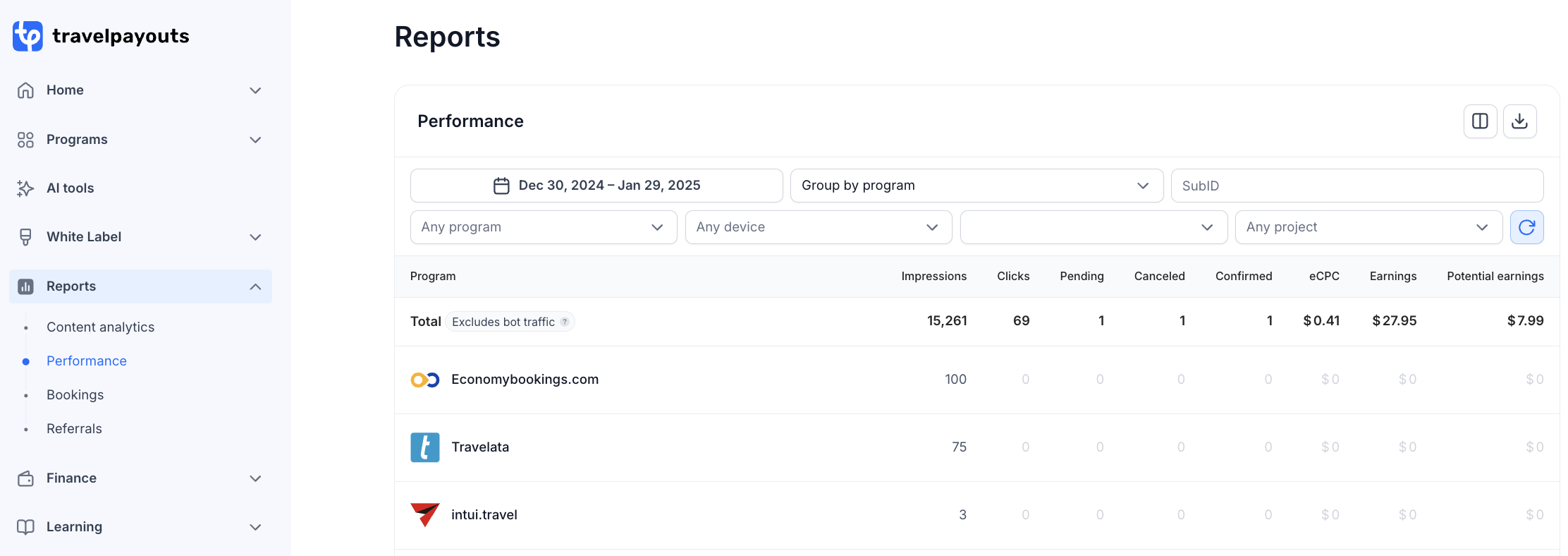1568x556 pixels.
Task: Select the Performance submenu item
Action: coord(87,361)
